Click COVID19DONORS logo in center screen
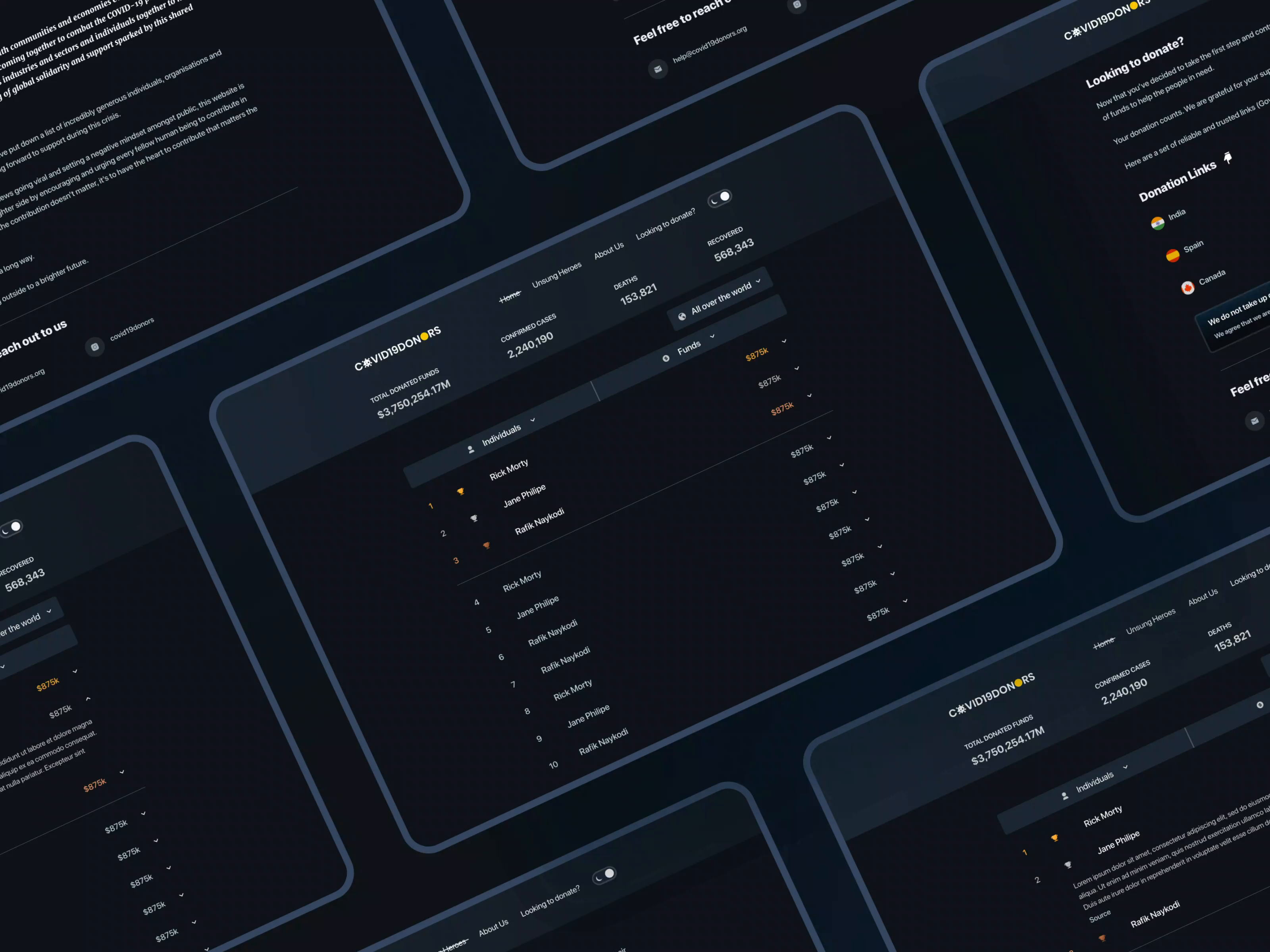Screen dimensions: 1270x952 pos(397,349)
